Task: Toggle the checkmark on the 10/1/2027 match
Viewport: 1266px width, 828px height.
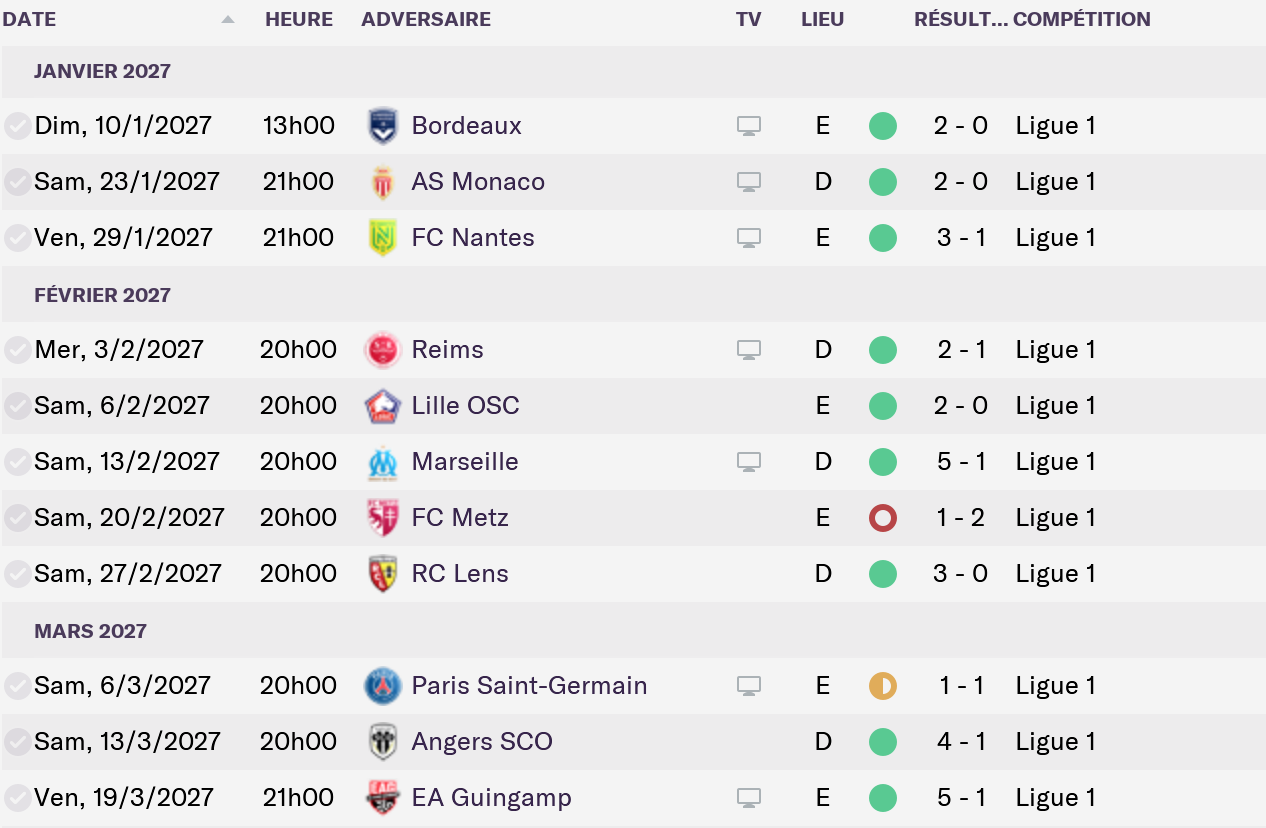Action: click(x=17, y=126)
